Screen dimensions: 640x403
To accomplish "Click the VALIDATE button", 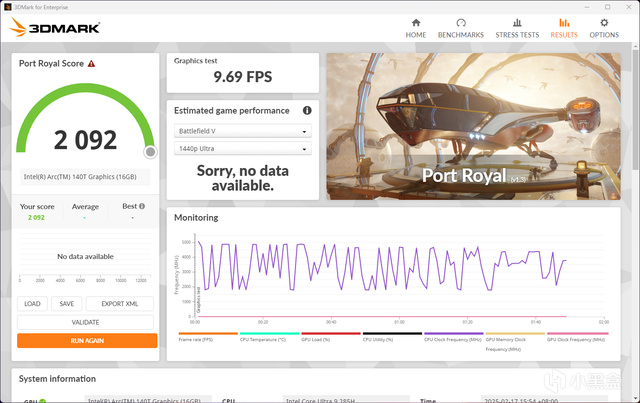I will 85,322.
